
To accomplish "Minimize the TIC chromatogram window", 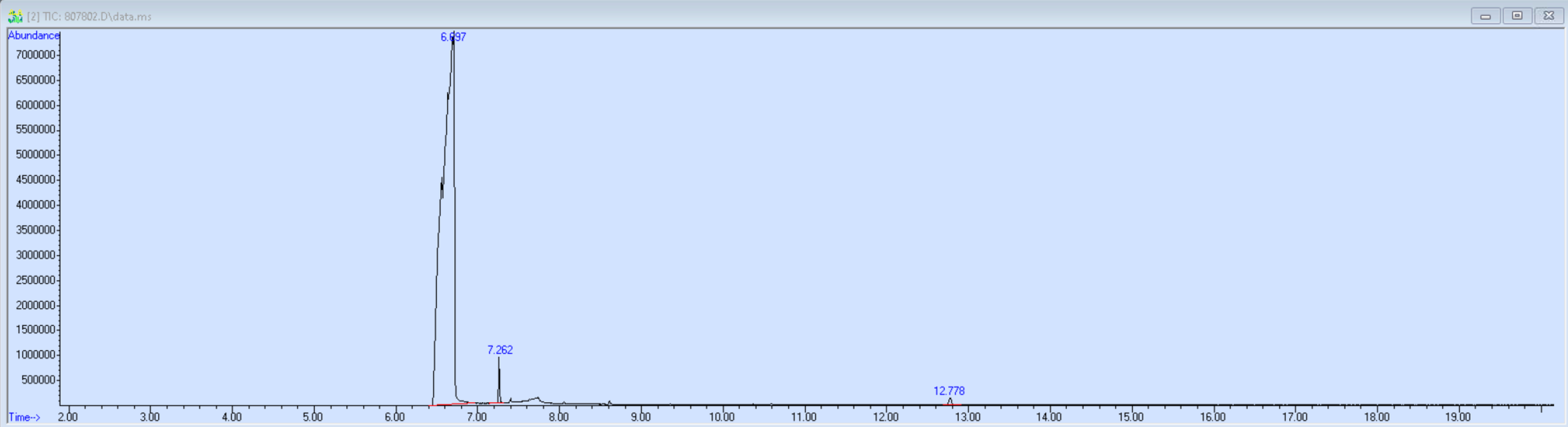I will click(1485, 16).
